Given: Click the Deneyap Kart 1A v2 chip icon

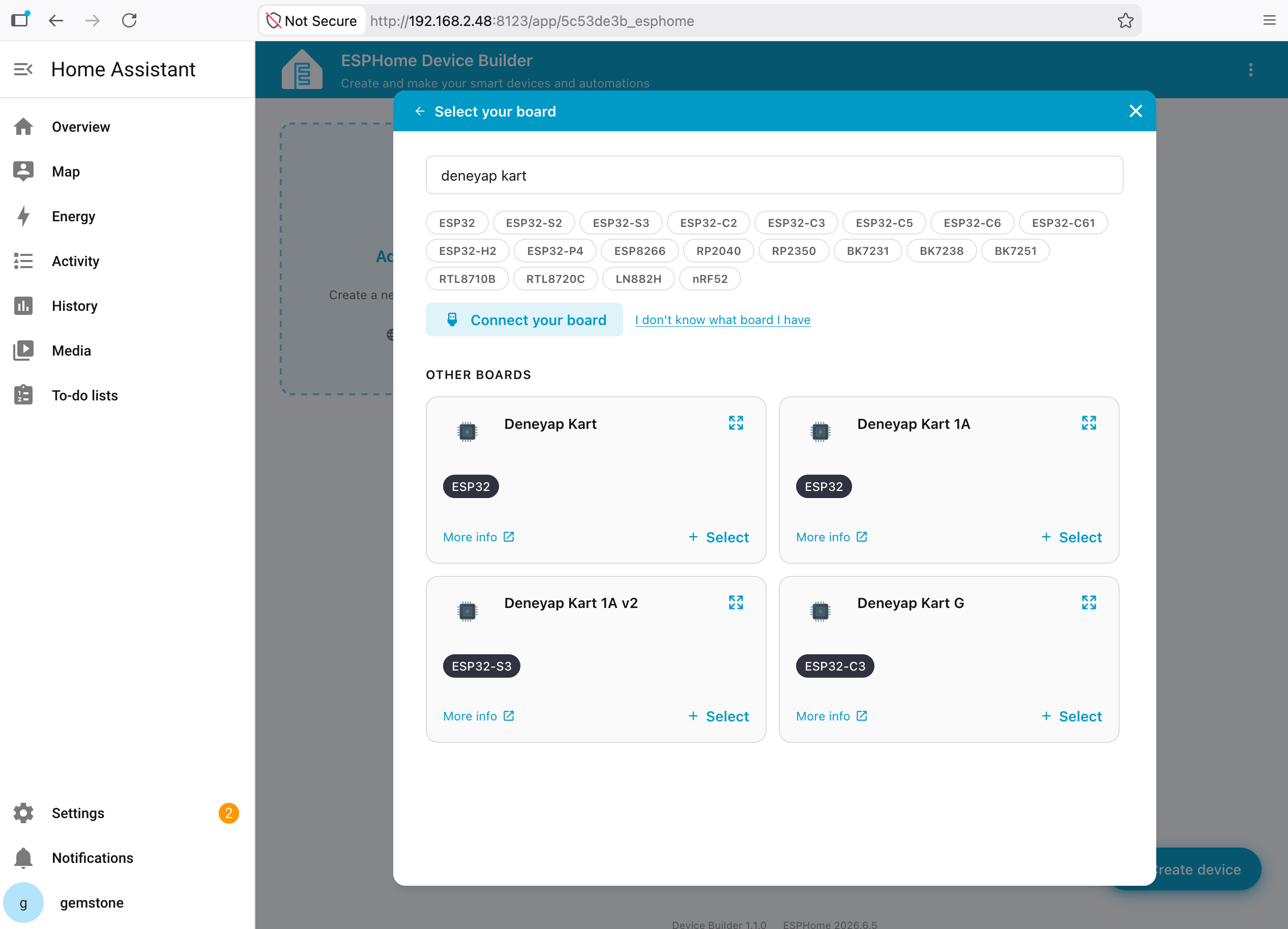Looking at the screenshot, I should (x=467, y=612).
